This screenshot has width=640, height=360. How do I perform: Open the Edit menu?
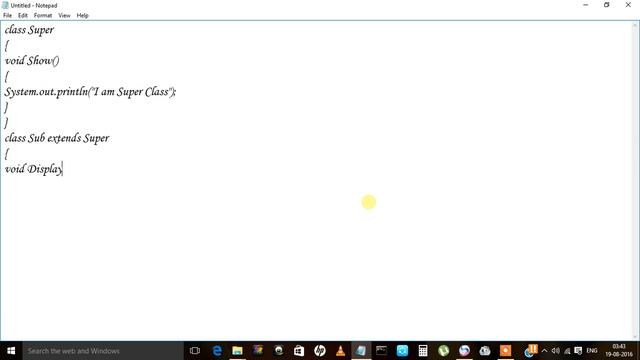(22, 16)
